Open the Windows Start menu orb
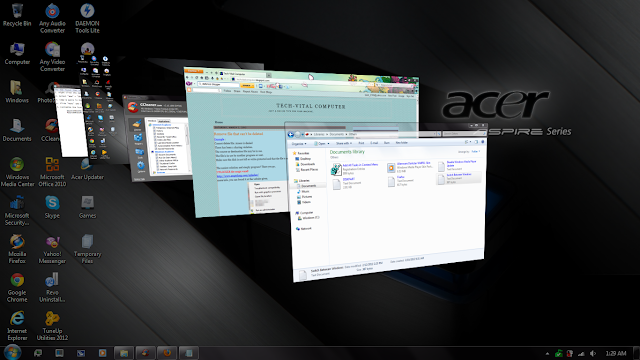The height and width of the screenshot is (360, 640). tap(12, 352)
